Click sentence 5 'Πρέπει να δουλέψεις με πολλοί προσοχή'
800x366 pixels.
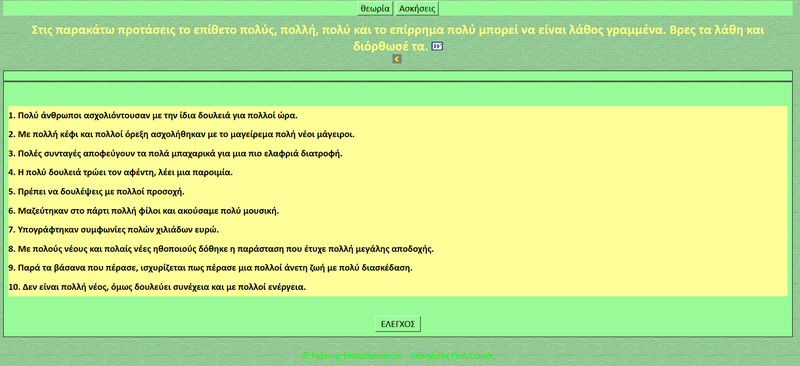click(x=96, y=192)
